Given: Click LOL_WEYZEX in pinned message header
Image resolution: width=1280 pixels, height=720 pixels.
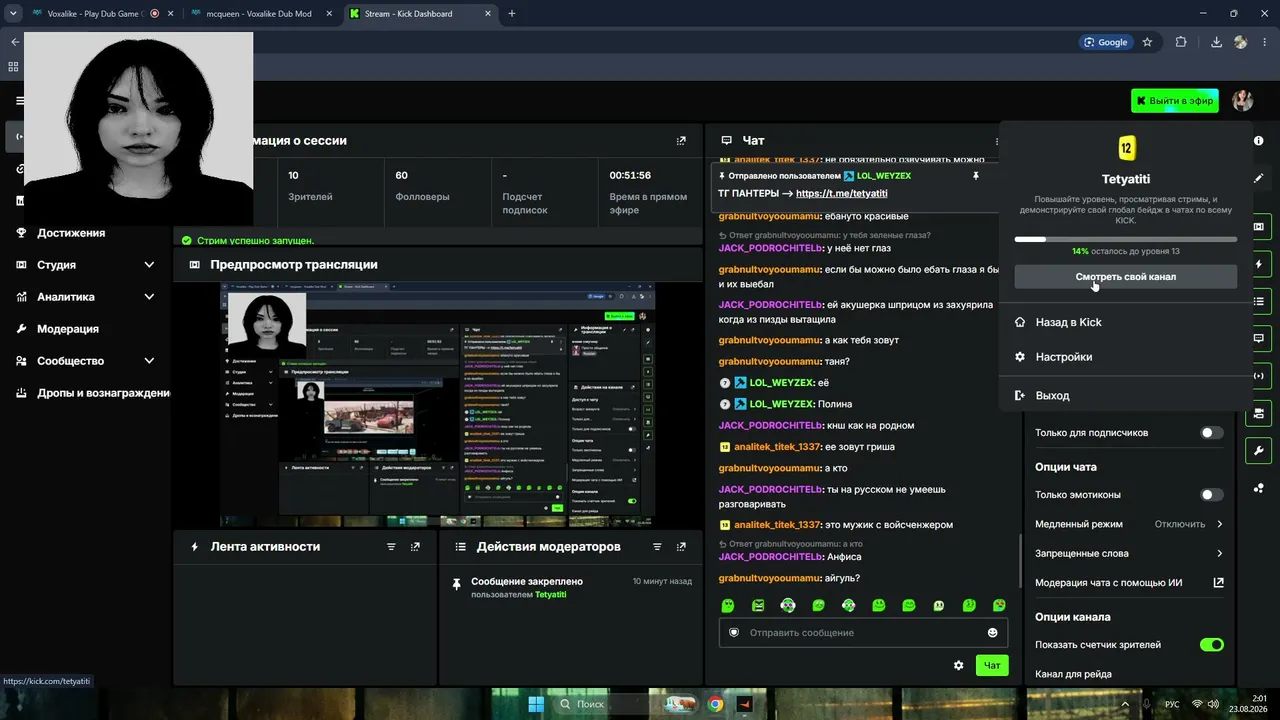Looking at the screenshot, I should tap(884, 176).
